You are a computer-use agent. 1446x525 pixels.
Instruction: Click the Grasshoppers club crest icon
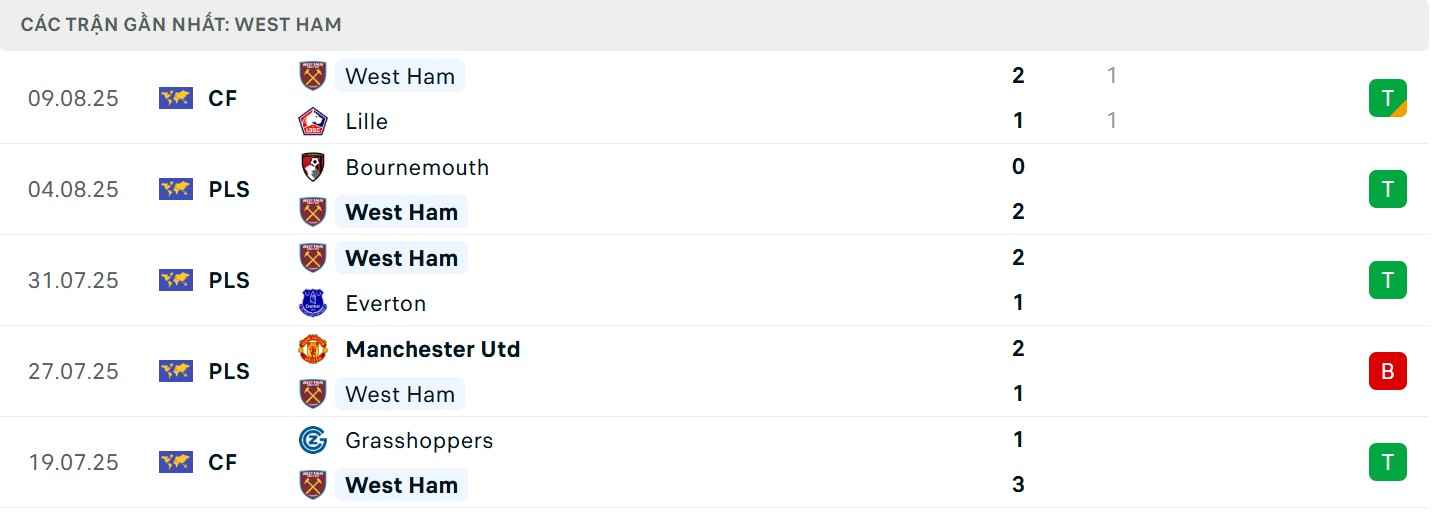pos(313,440)
